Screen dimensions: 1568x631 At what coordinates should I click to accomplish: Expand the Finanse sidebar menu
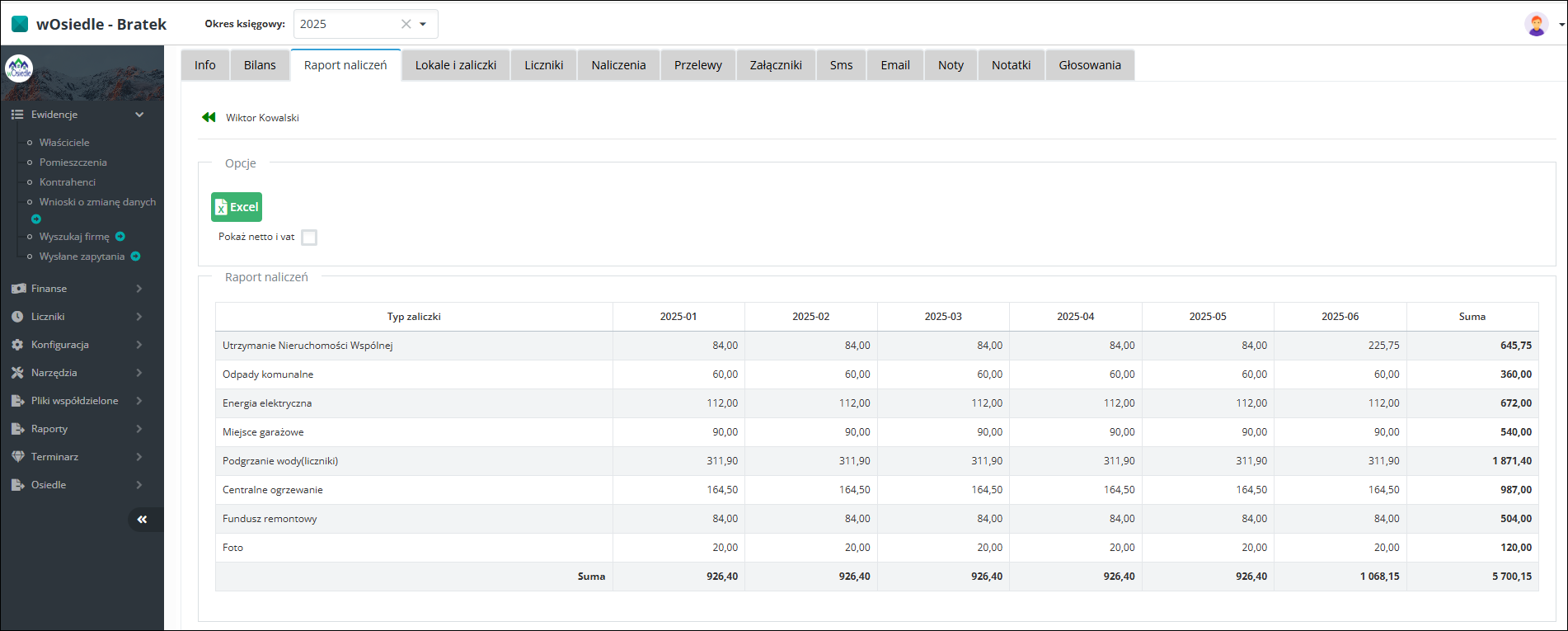point(78,289)
